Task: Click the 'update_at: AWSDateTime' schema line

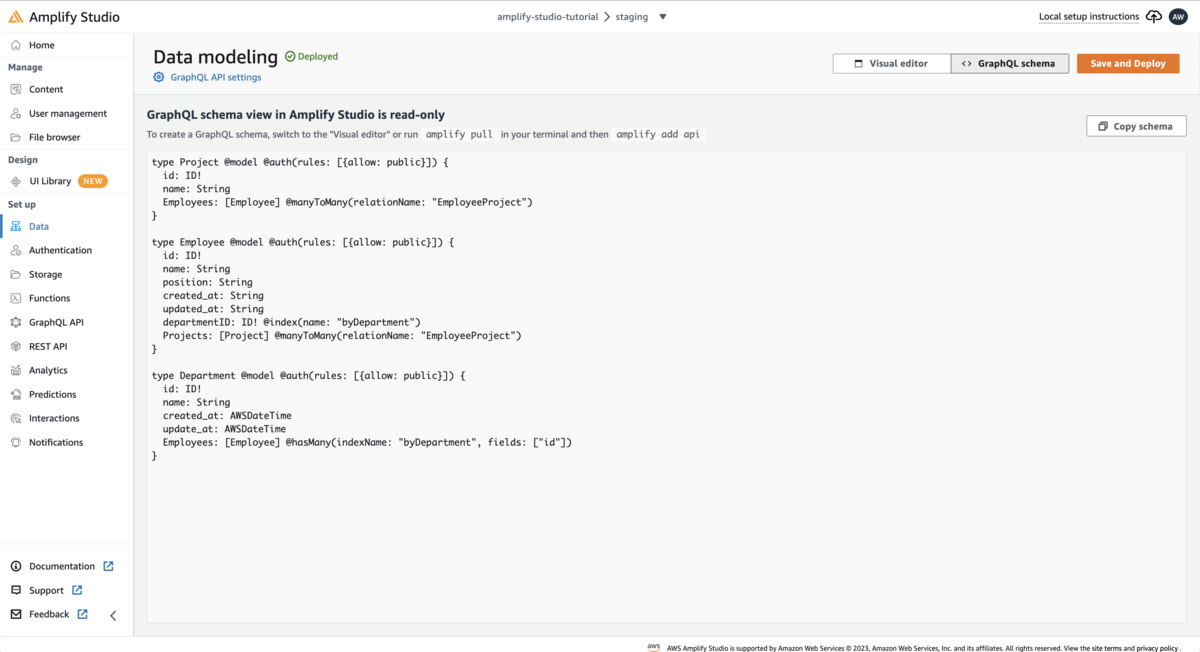Action: pyautogui.click(x=225, y=429)
